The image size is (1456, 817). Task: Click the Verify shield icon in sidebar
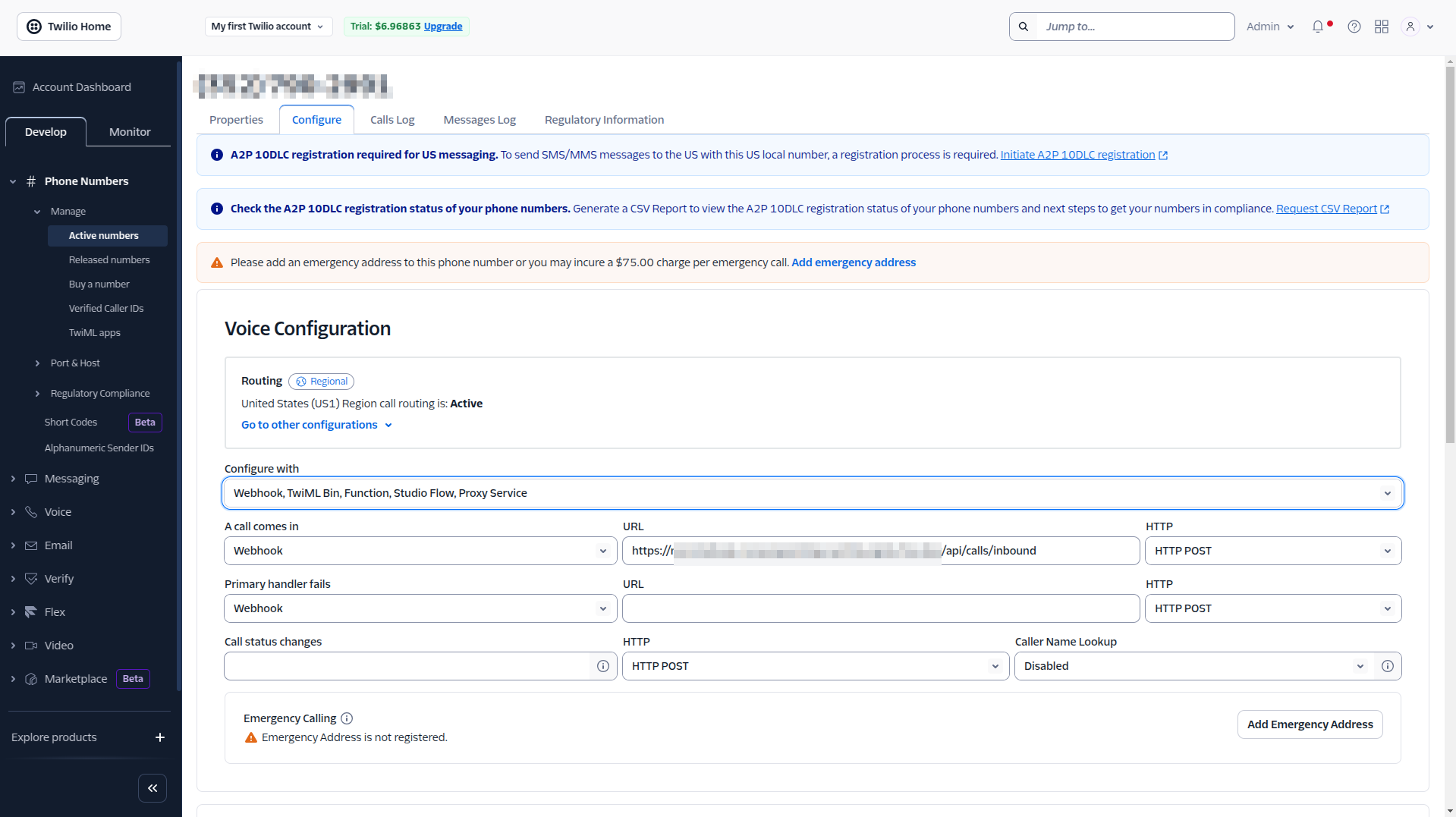[31, 579]
